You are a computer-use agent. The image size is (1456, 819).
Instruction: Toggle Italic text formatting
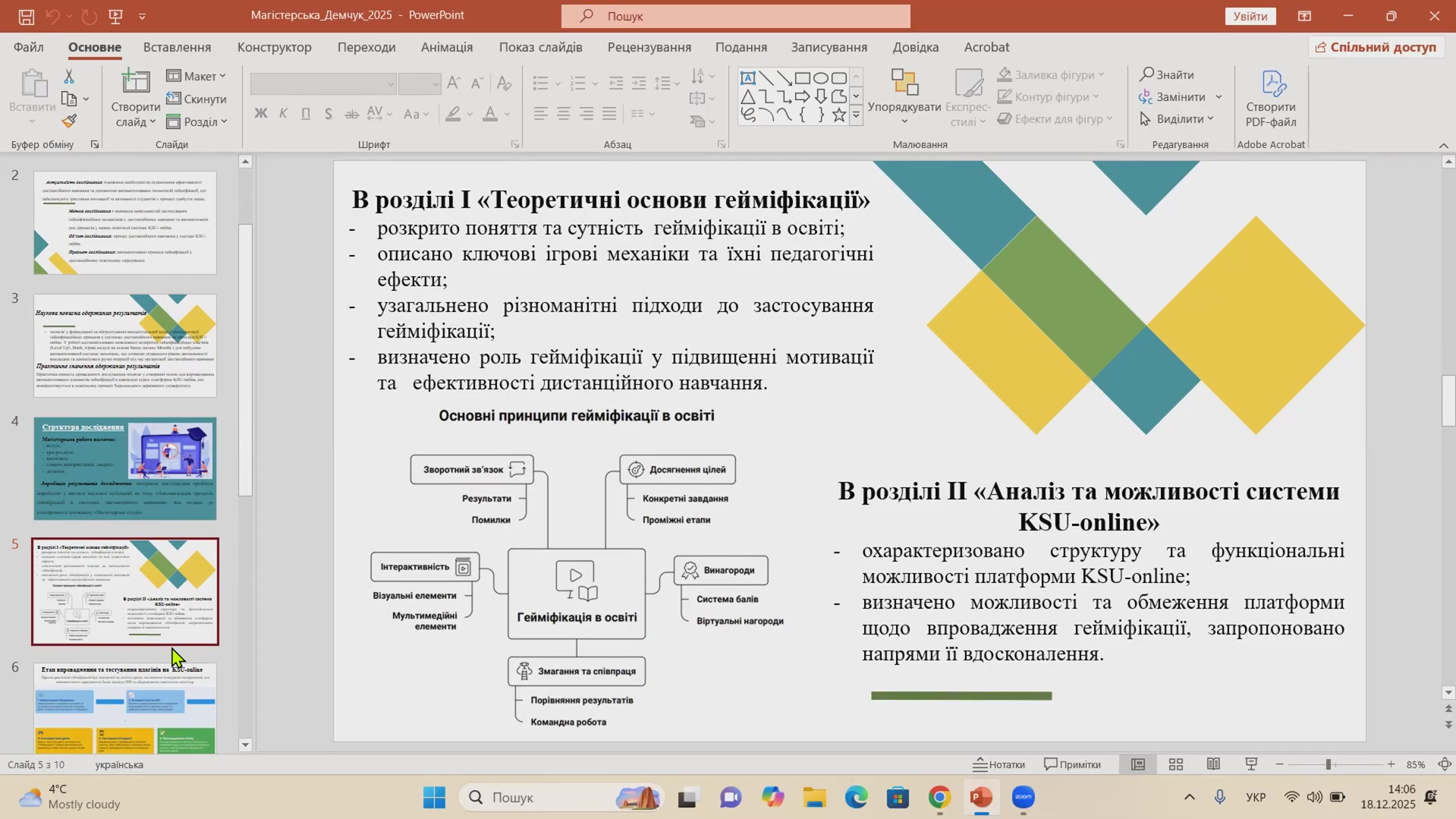tap(283, 114)
